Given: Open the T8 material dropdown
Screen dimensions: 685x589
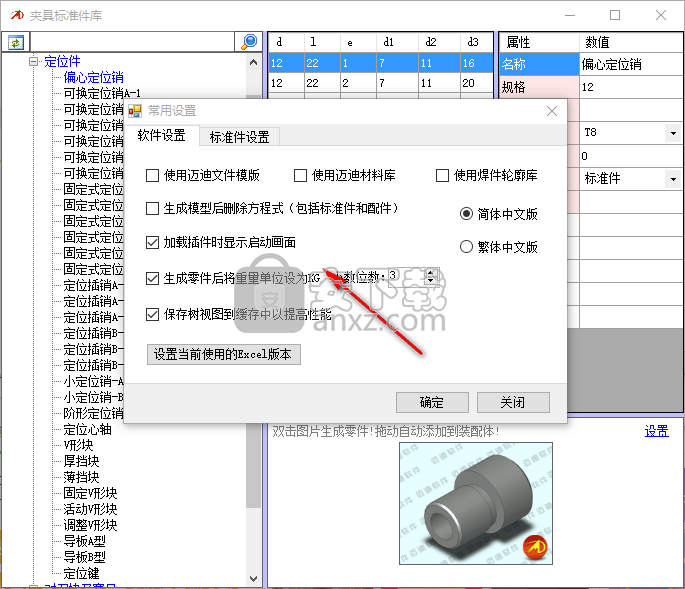Looking at the screenshot, I should 673,133.
